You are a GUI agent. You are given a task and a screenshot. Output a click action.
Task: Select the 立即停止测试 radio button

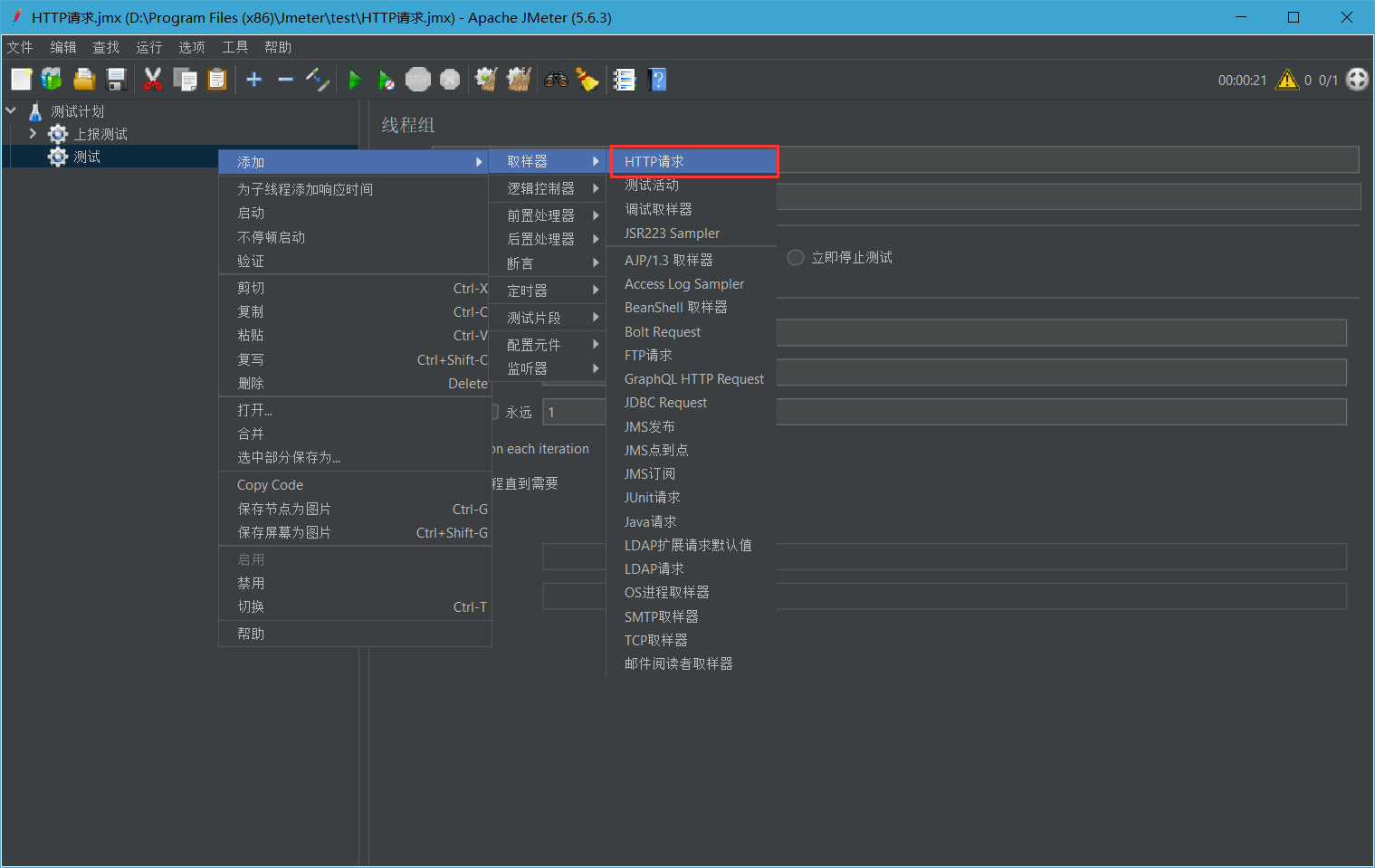tap(796, 258)
